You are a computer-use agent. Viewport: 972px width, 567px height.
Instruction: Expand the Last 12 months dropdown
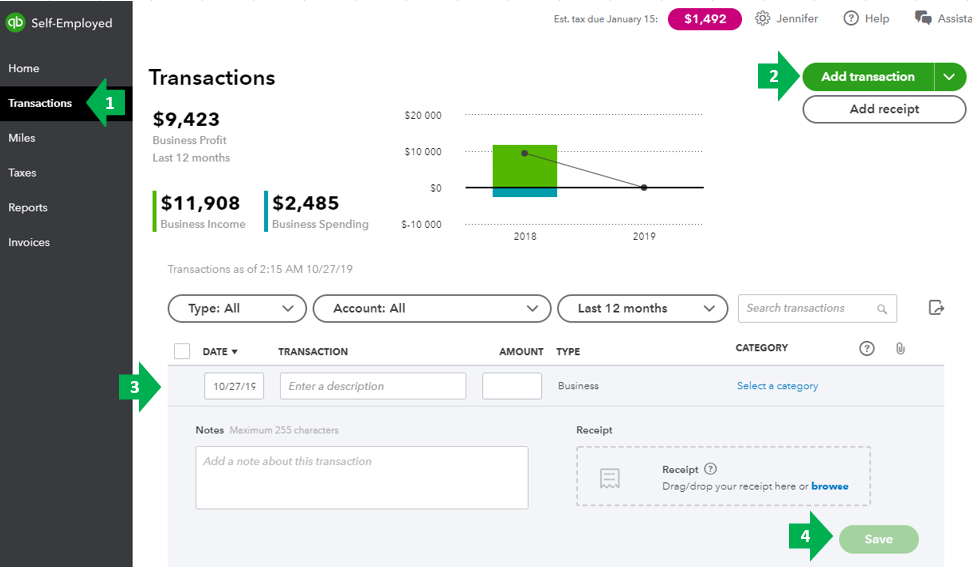pyautogui.click(x=642, y=309)
